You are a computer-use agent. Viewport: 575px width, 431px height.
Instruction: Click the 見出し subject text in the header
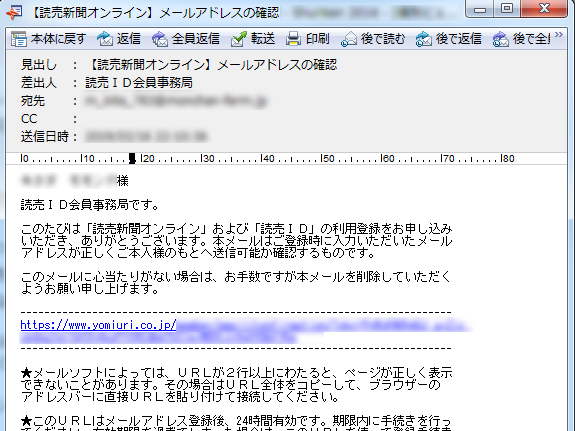pyautogui.click(x=212, y=65)
